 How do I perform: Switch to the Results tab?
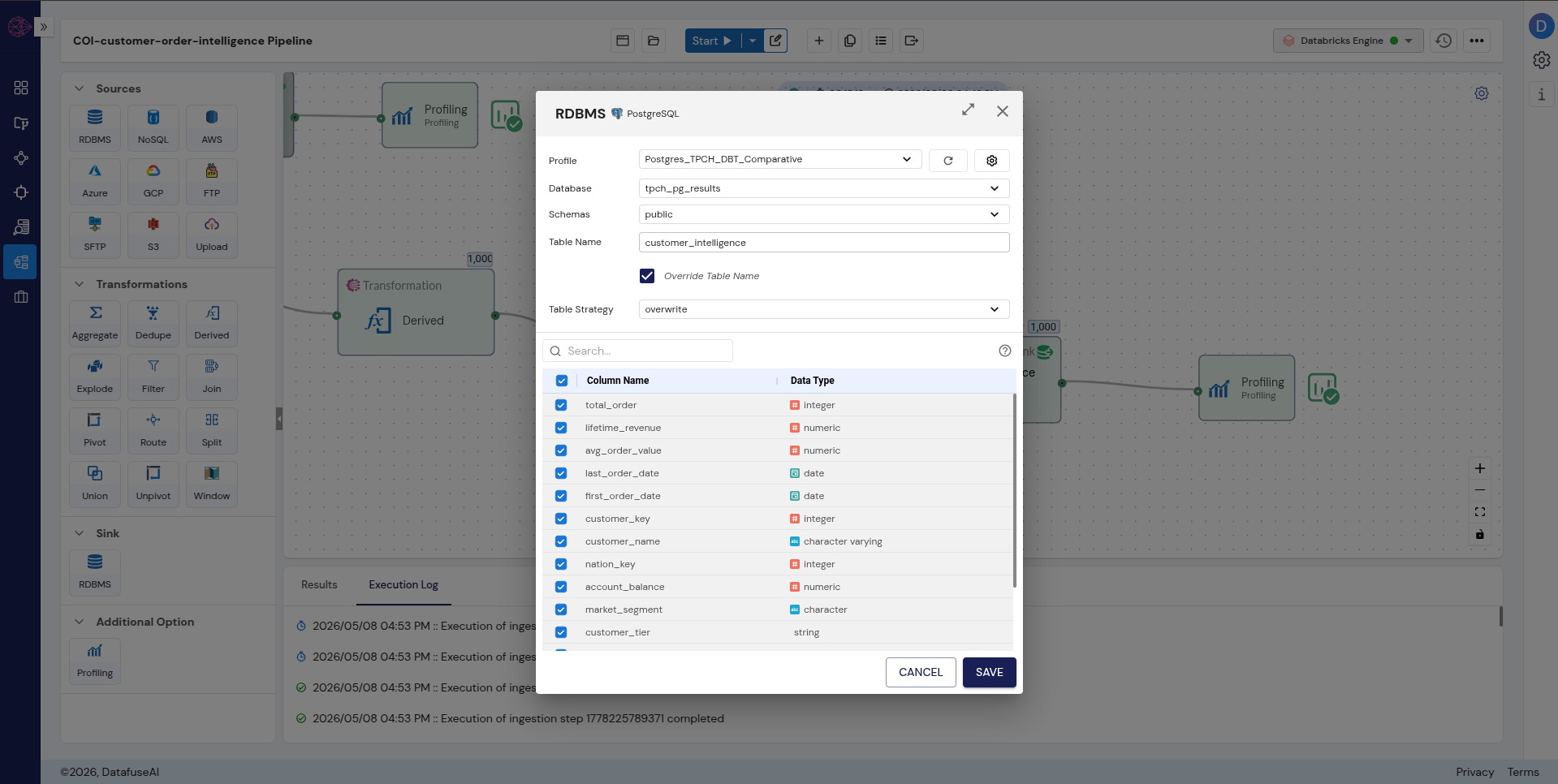pyautogui.click(x=319, y=584)
